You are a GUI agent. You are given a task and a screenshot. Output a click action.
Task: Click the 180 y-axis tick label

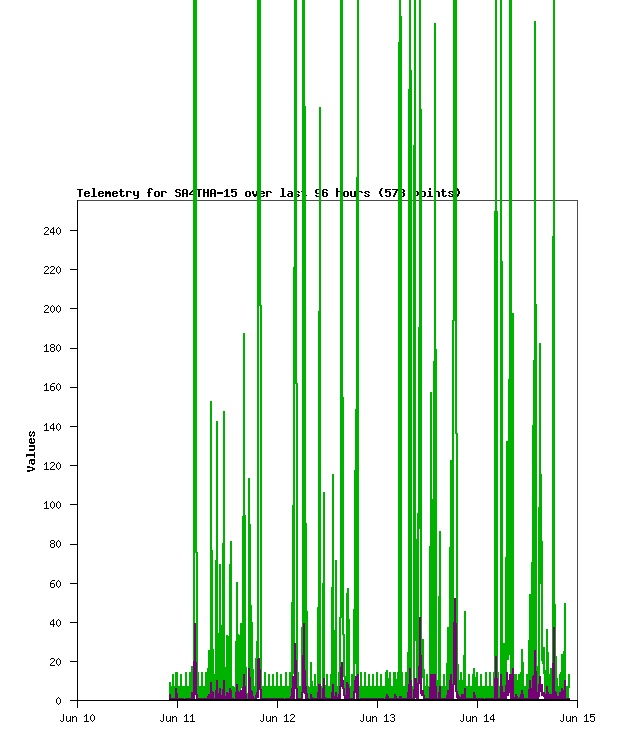pyautogui.click(x=52, y=349)
